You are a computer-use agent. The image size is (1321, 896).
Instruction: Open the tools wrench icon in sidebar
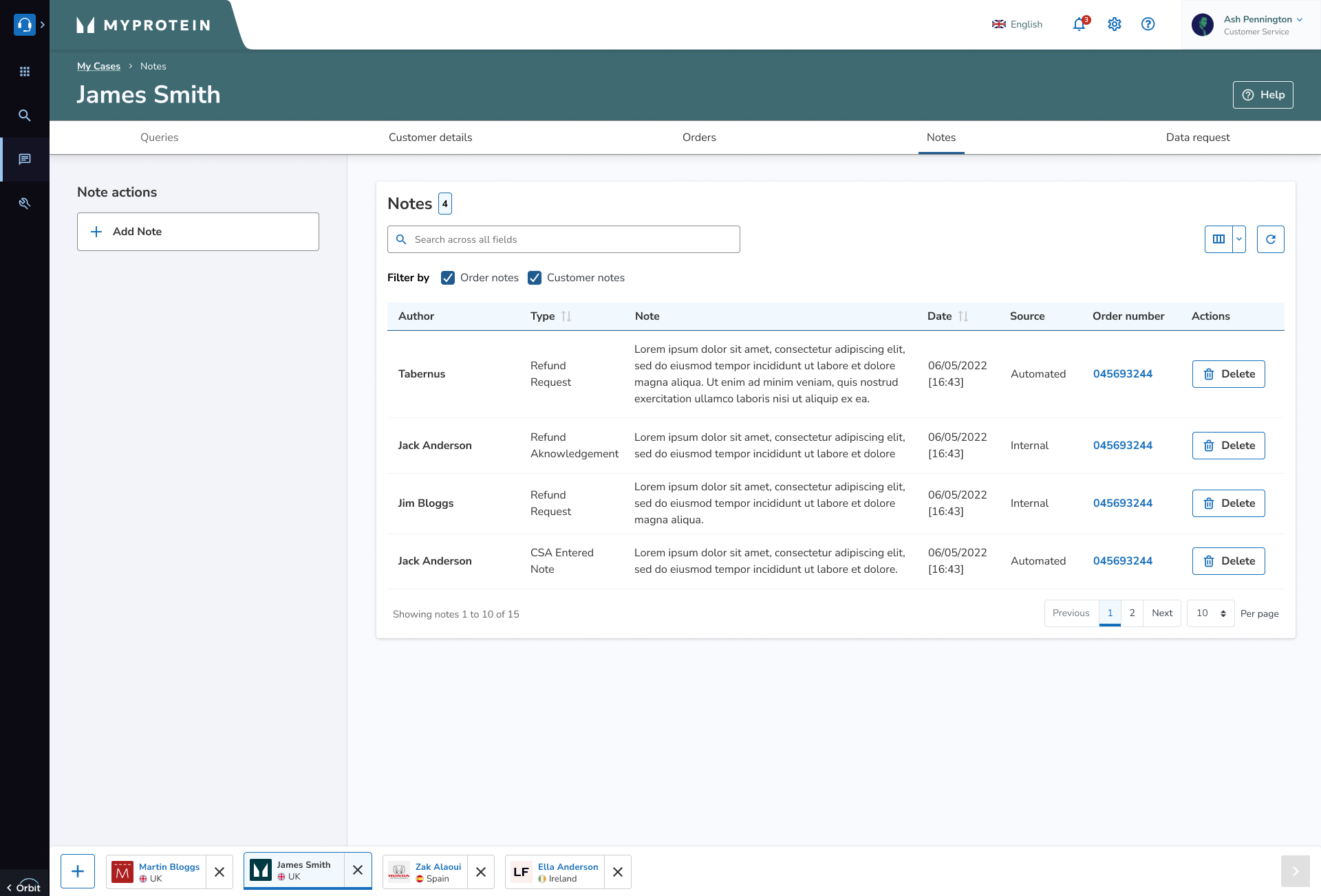coord(25,204)
